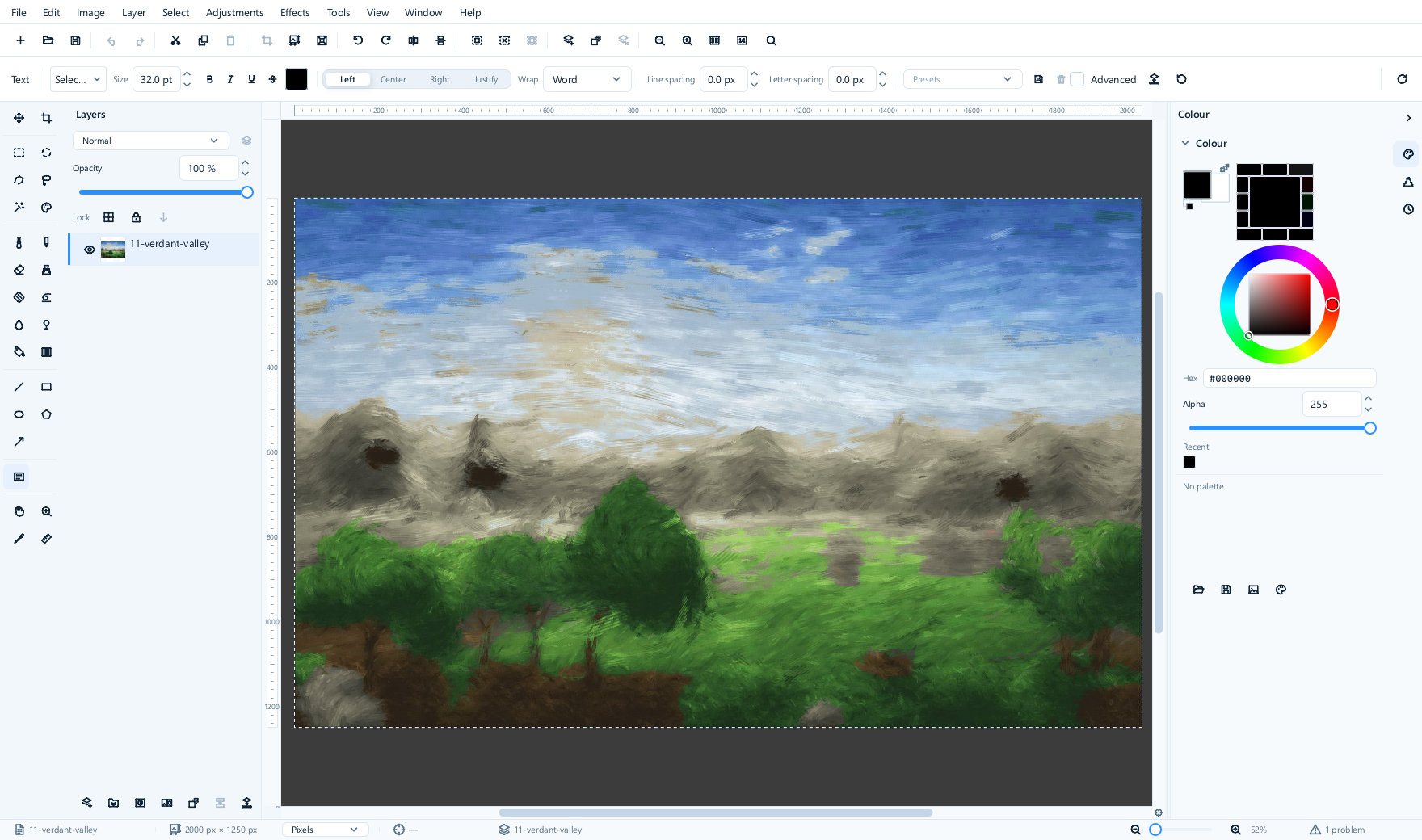Screen dimensions: 1422x840
Task: Click the Hex colour input field
Action: click(x=1289, y=378)
